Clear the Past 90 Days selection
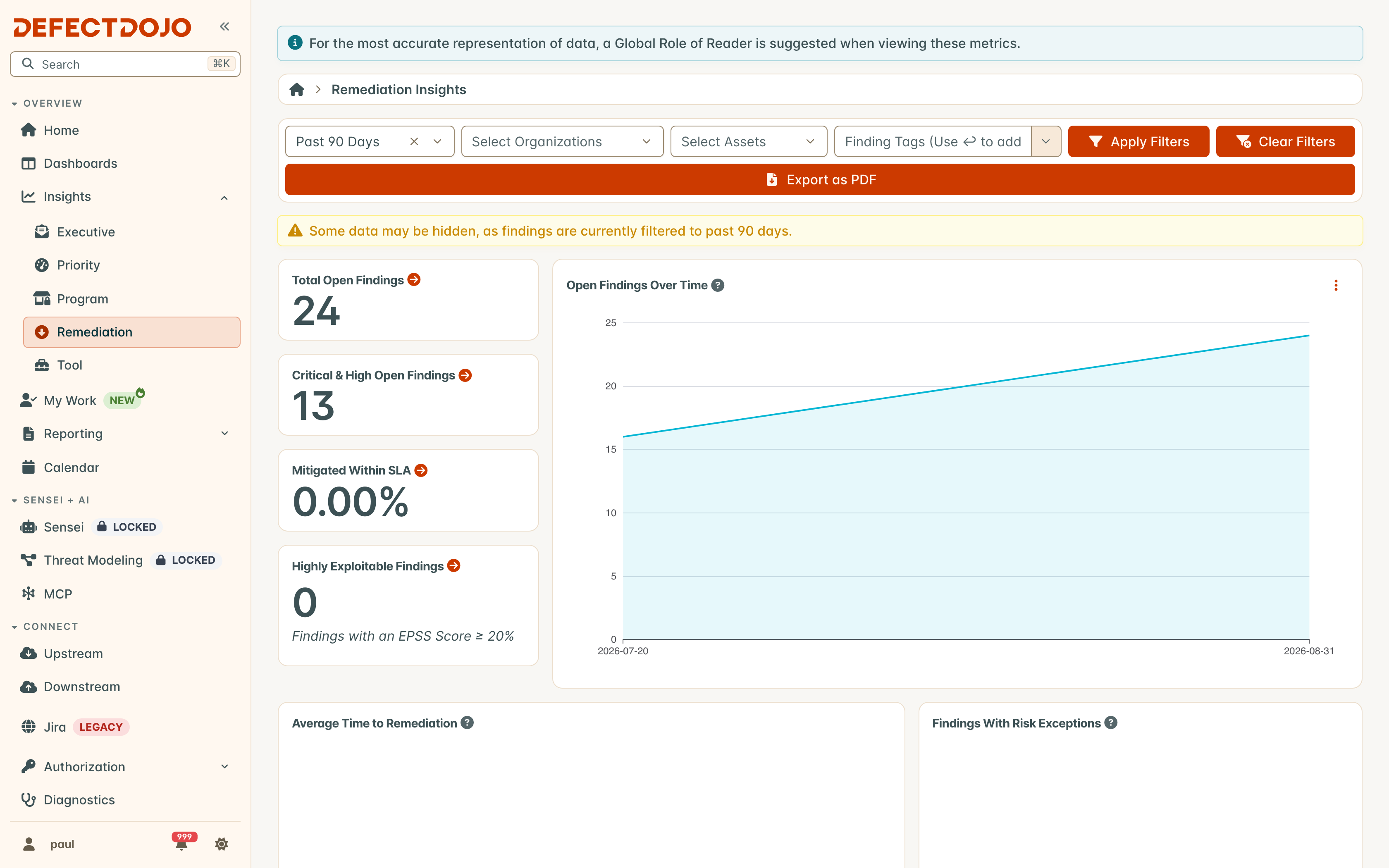 pos(414,141)
